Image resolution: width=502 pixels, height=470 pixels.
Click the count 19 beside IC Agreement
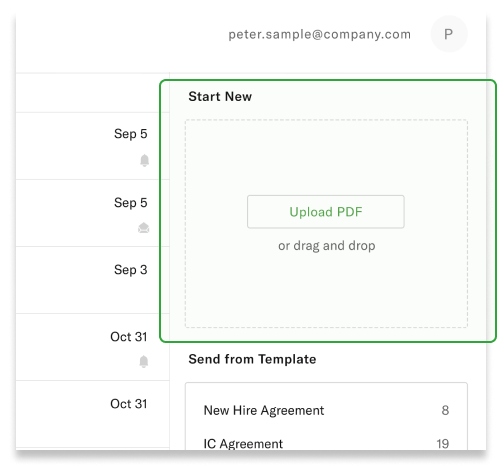[x=443, y=444]
